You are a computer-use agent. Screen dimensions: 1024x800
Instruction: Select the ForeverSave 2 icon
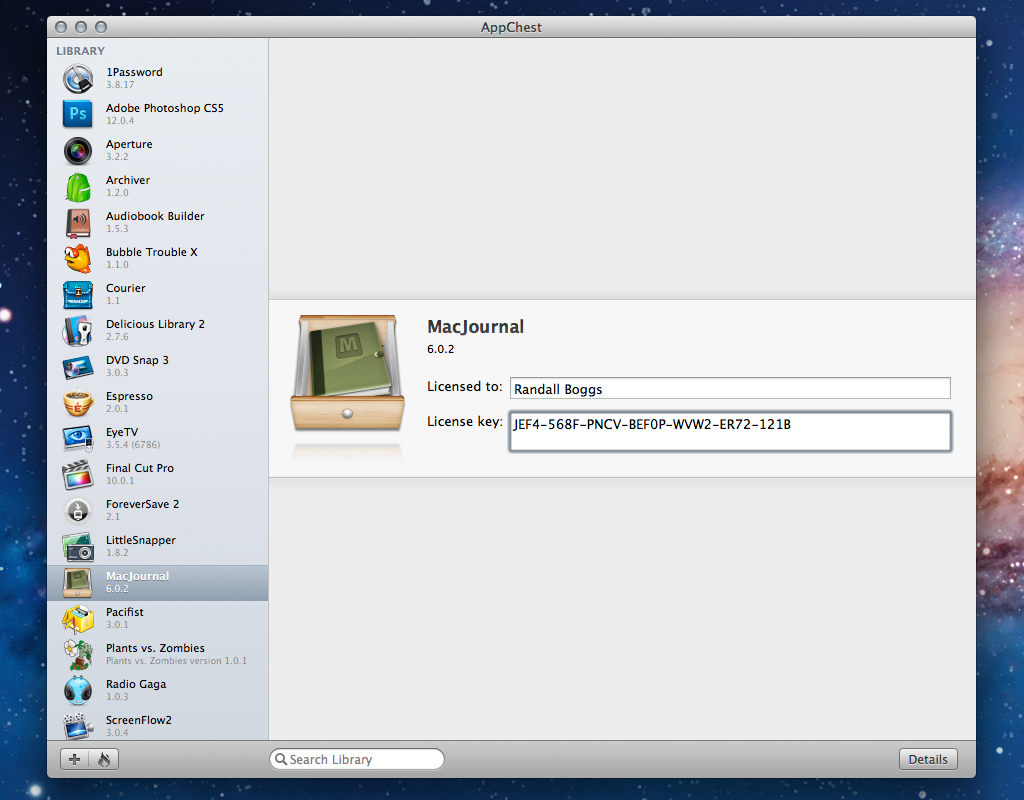pos(78,511)
